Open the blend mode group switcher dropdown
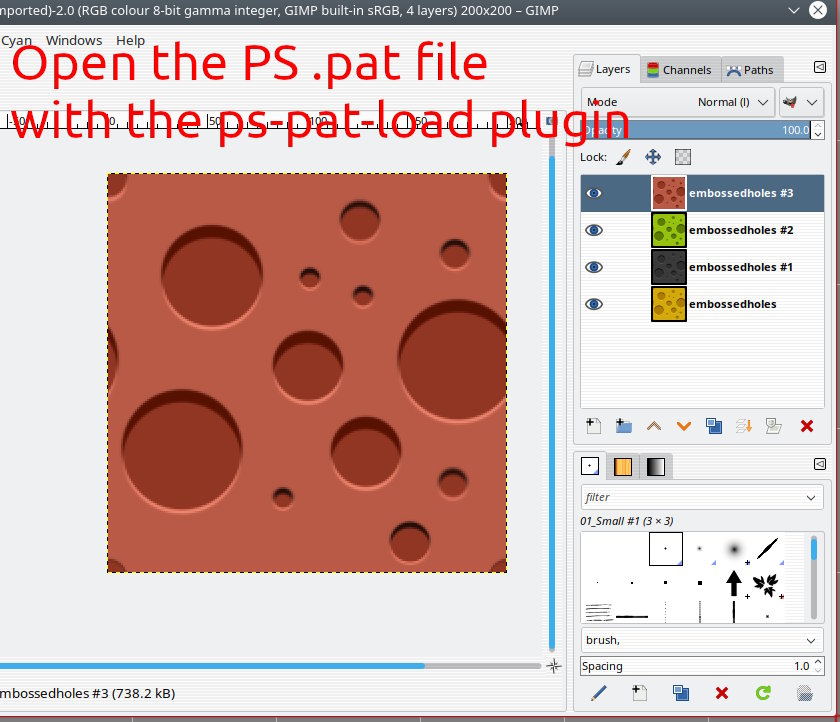The image size is (840, 722). (x=801, y=102)
